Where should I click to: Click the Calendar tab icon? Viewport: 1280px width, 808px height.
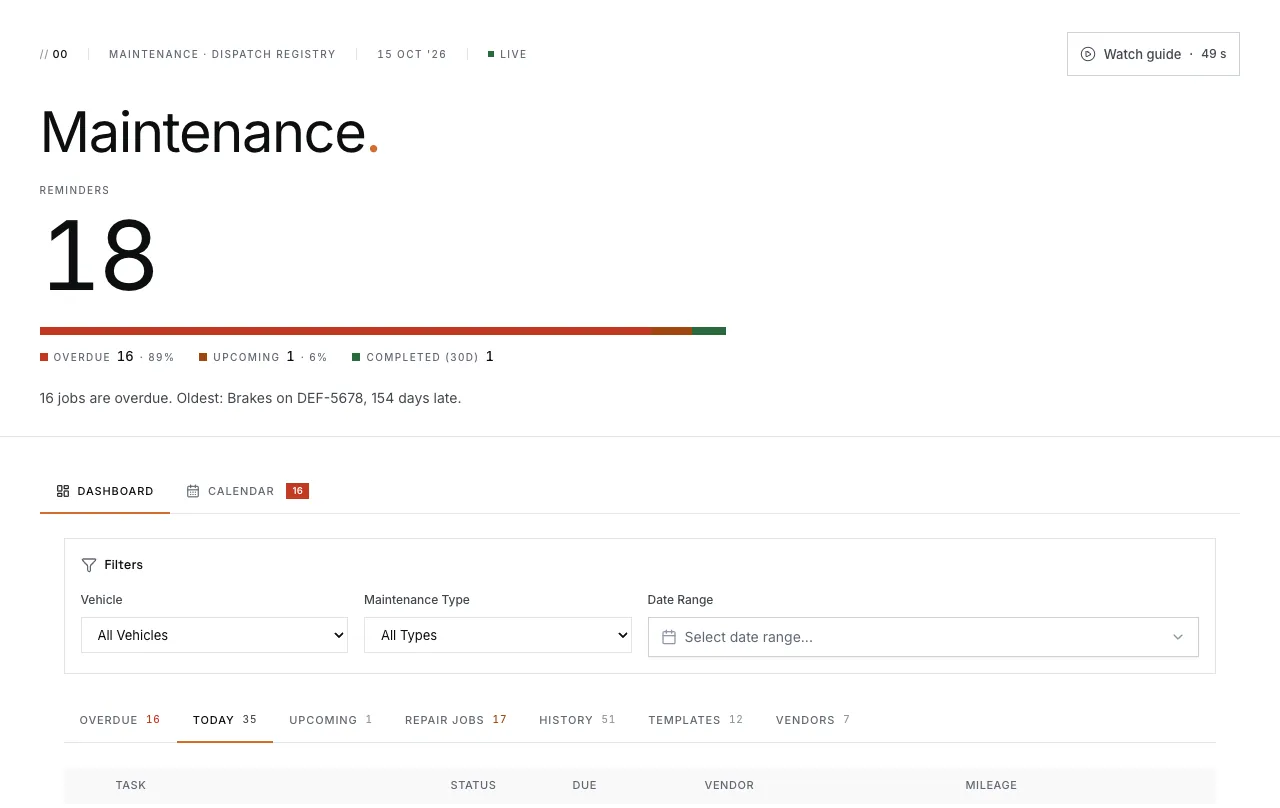click(x=193, y=491)
